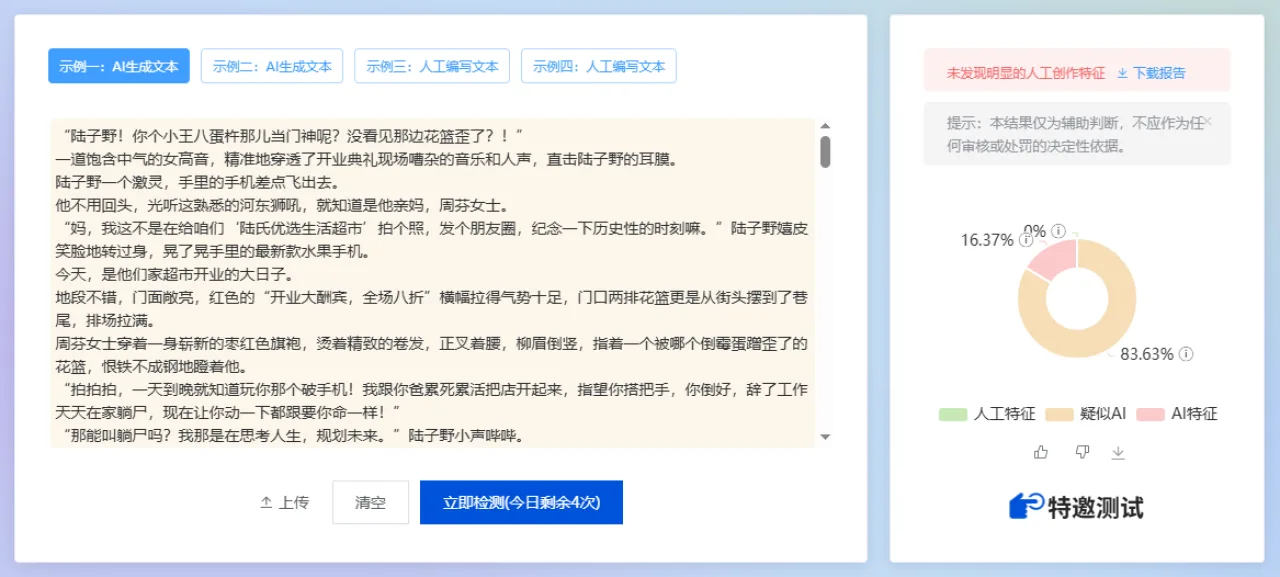The image size is (1280, 577).
Task: Choose 示例四：人工编写文本 example tab
Action: (x=599, y=66)
